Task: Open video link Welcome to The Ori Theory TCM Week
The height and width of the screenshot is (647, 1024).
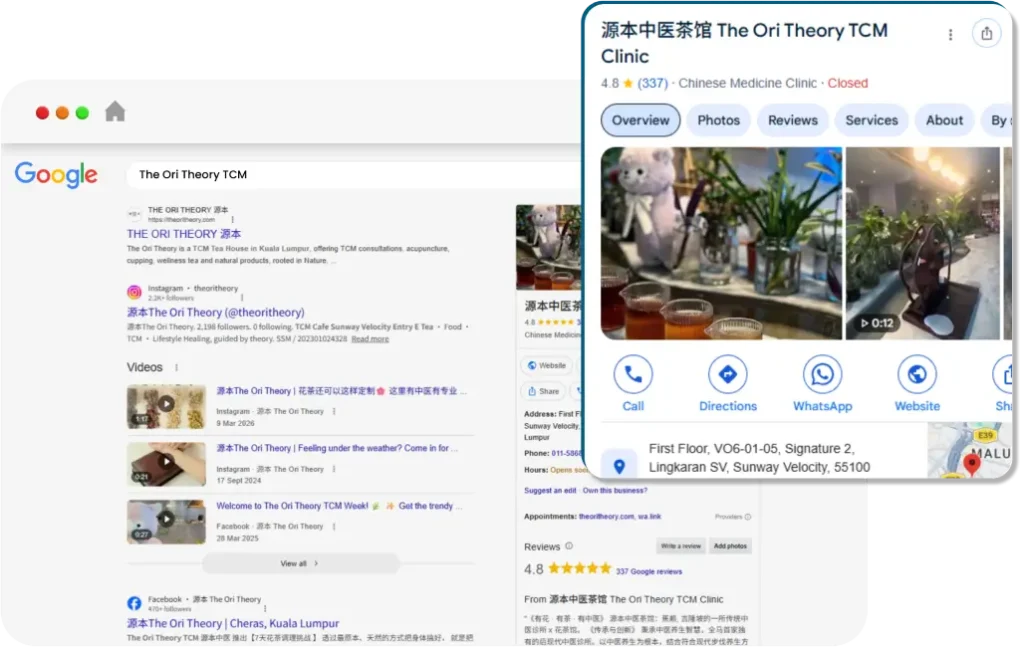Action: pos(339,505)
